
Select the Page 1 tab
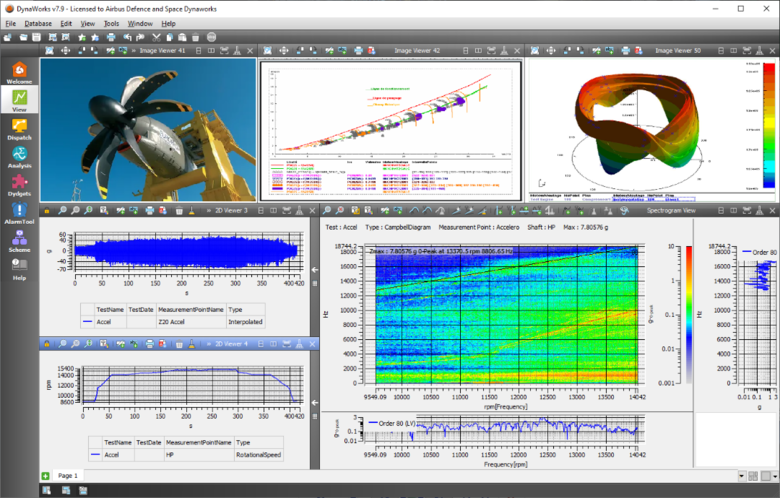tap(68, 475)
